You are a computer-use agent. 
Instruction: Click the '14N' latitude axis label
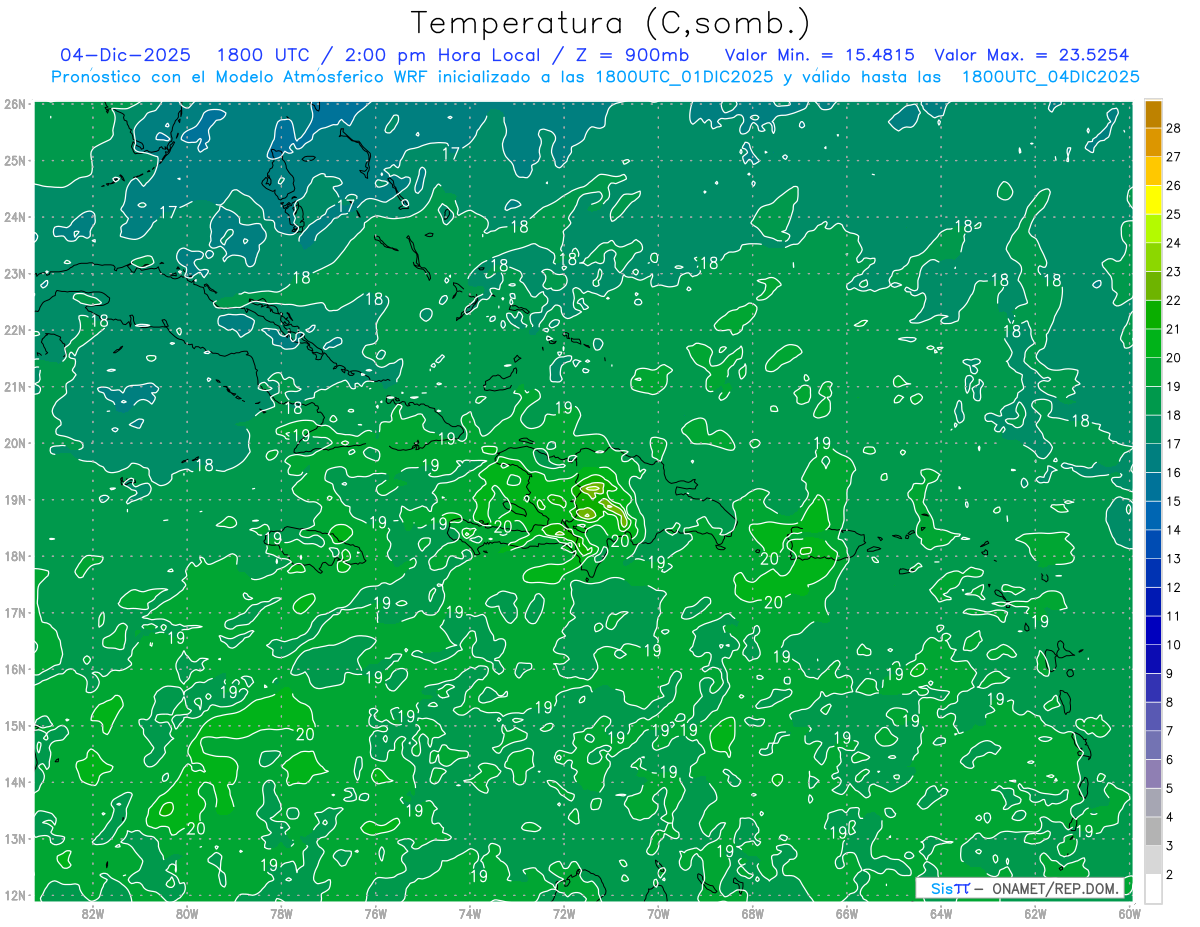point(14,782)
